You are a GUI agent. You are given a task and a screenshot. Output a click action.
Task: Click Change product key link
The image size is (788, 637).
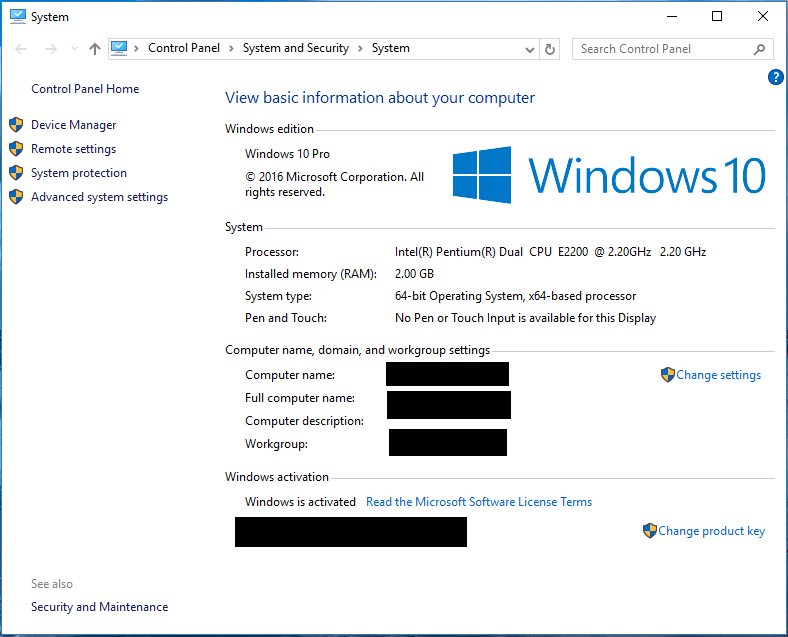click(711, 531)
